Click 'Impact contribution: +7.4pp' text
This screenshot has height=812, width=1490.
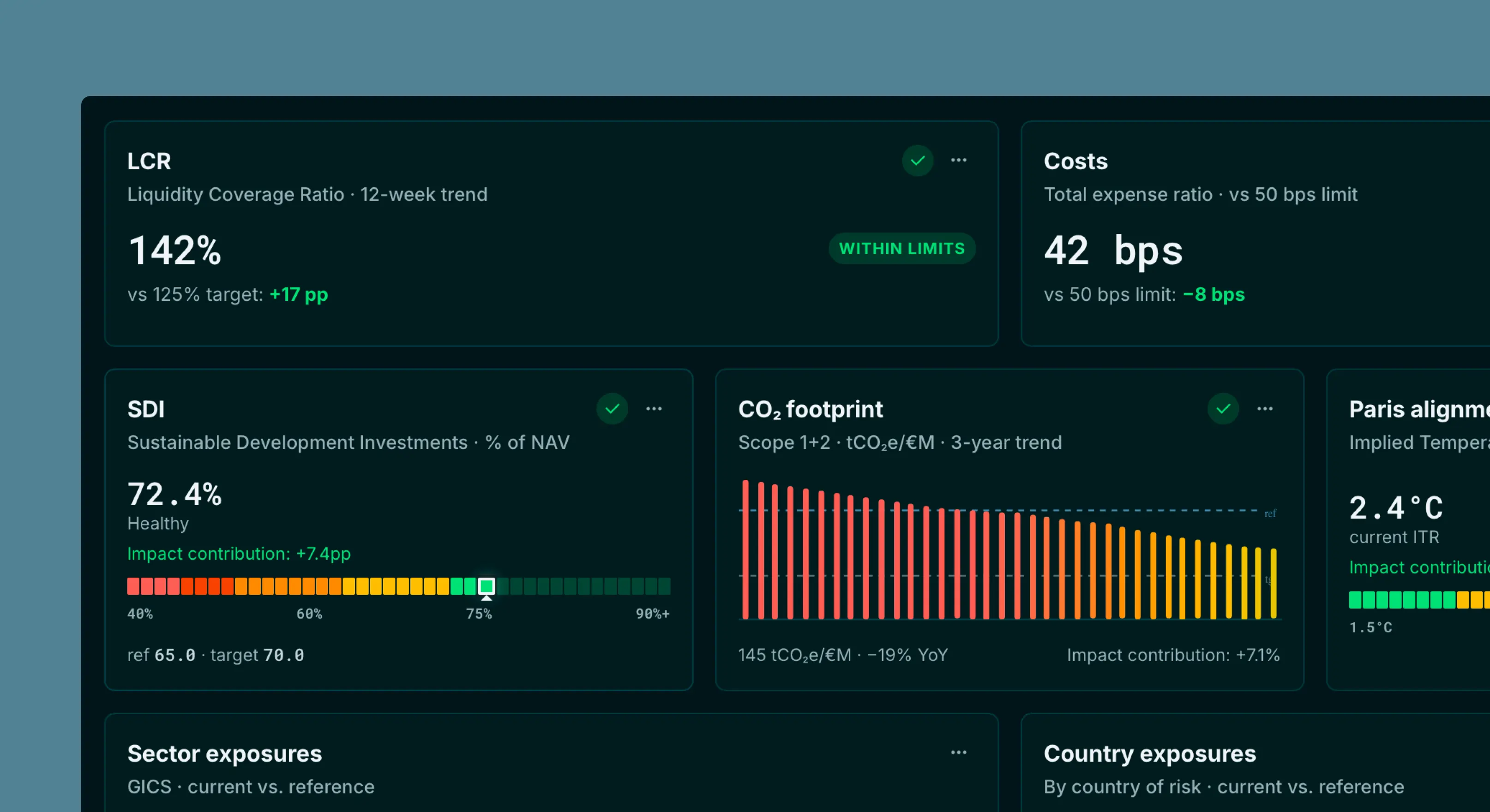point(239,554)
